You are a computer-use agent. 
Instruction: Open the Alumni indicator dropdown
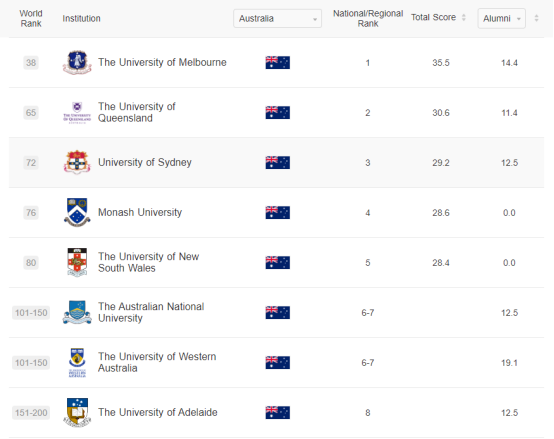[x=501, y=18]
